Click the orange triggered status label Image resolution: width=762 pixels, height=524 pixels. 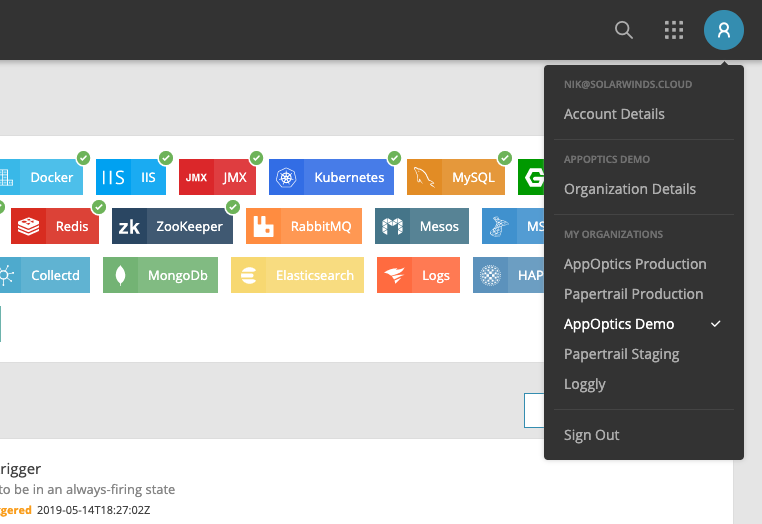pyautogui.click(x=16, y=510)
